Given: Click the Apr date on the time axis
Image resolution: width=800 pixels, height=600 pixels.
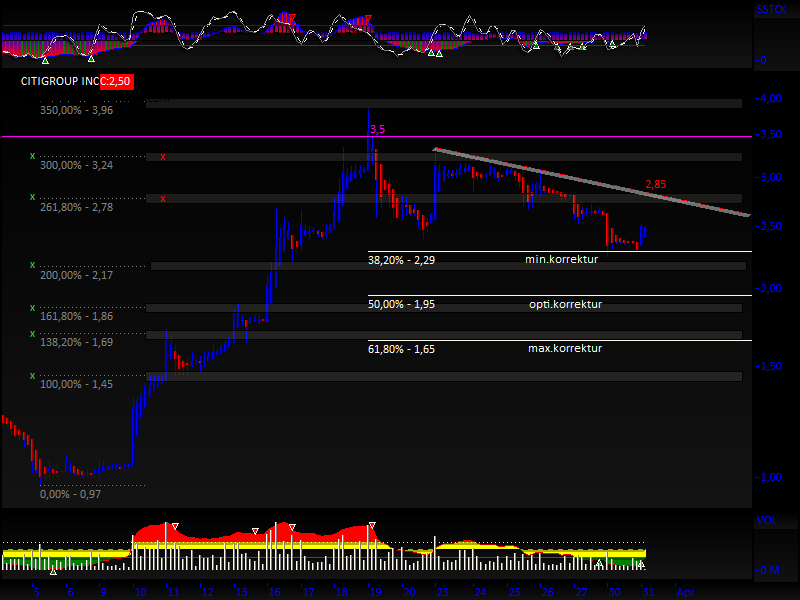Looking at the screenshot, I should [x=685, y=591].
